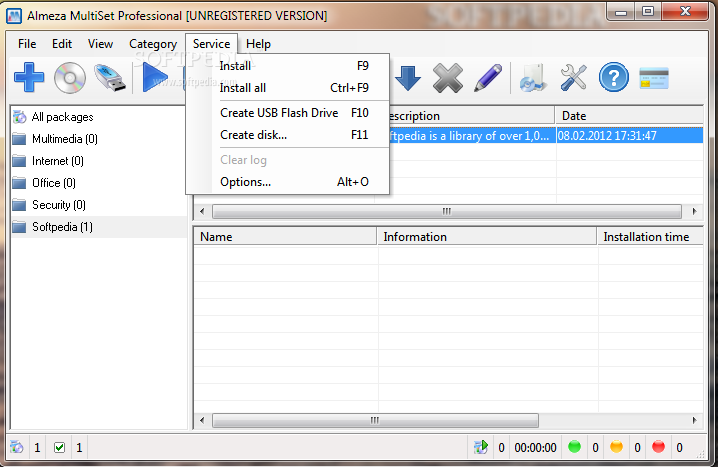Click the blue pencil edit icon

click(488, 78)
